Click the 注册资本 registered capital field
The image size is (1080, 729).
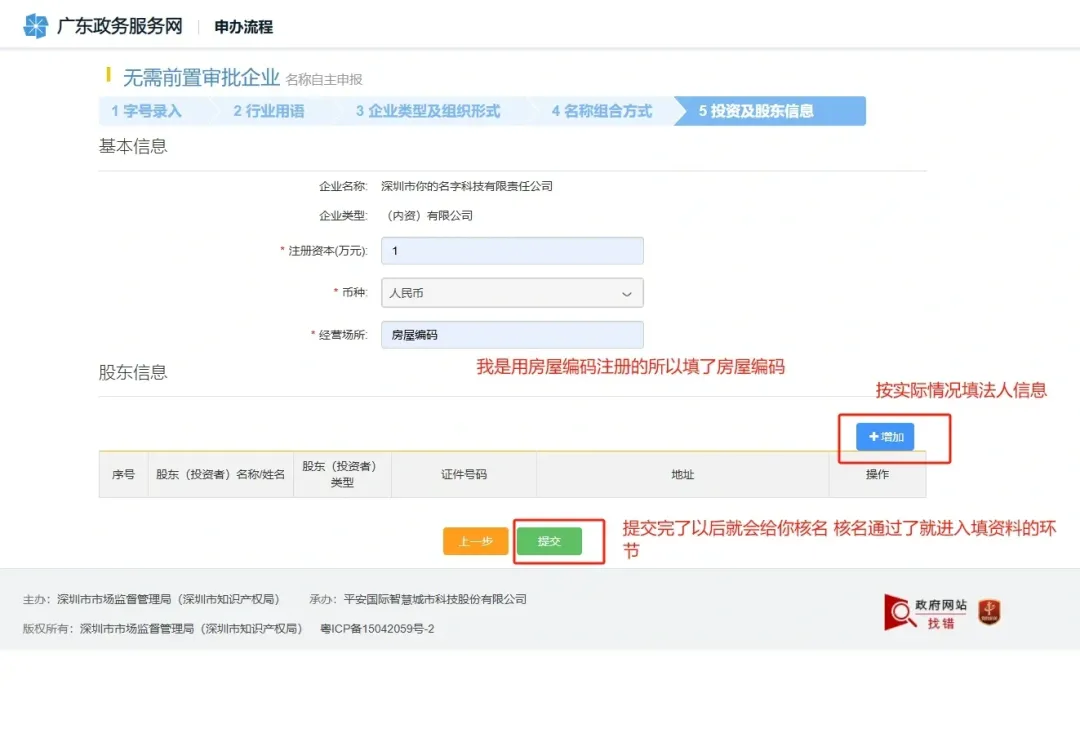click(x=512, y=250)
